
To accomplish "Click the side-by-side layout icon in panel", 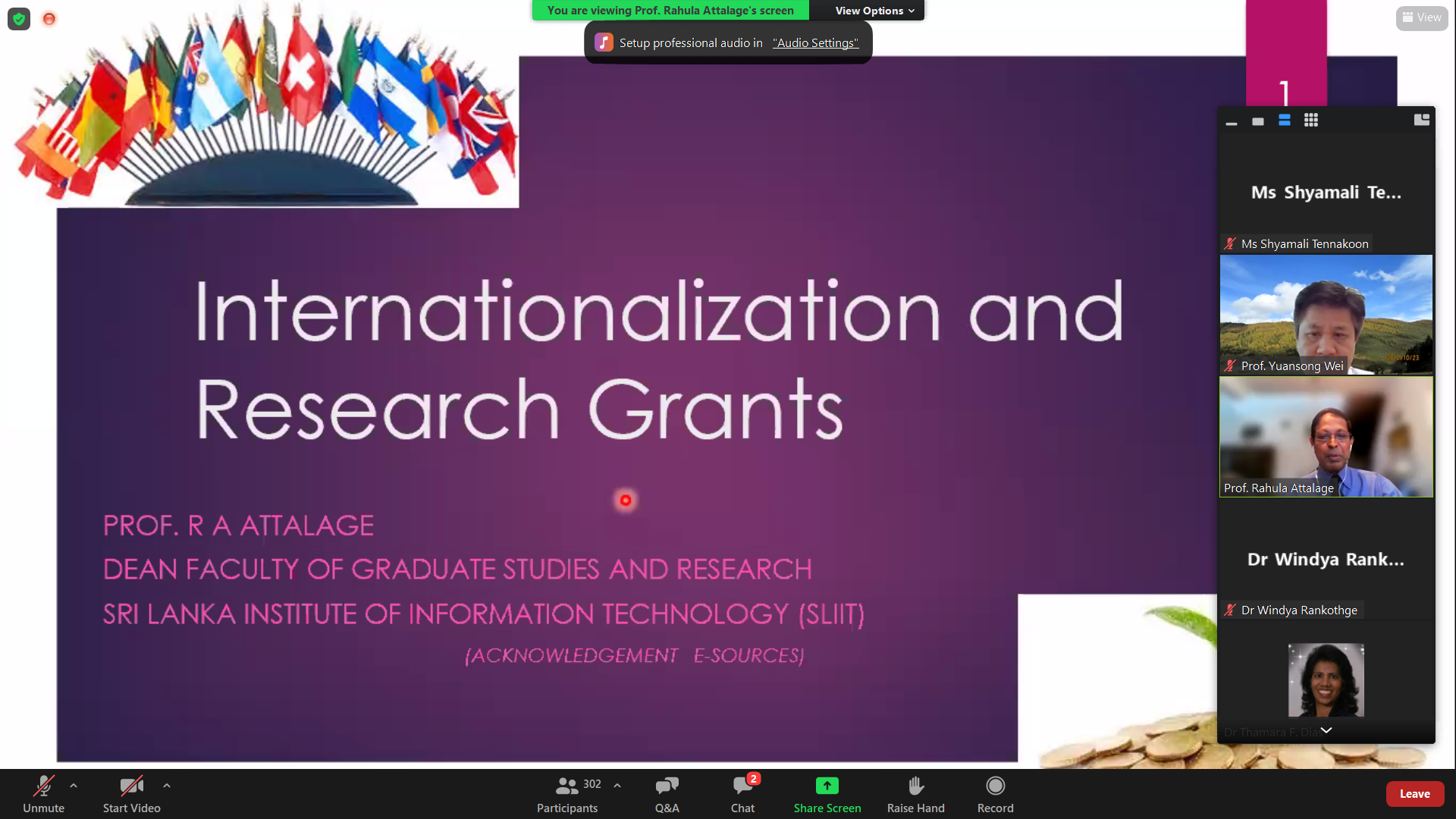I will 1422,120.
